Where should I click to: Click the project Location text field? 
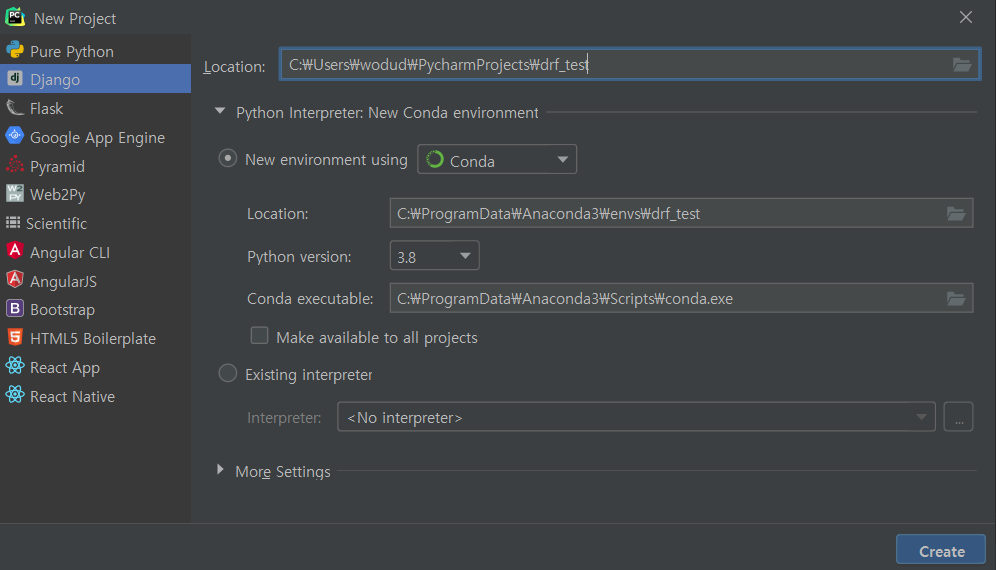pyautogui.click(x=610, y=65)
